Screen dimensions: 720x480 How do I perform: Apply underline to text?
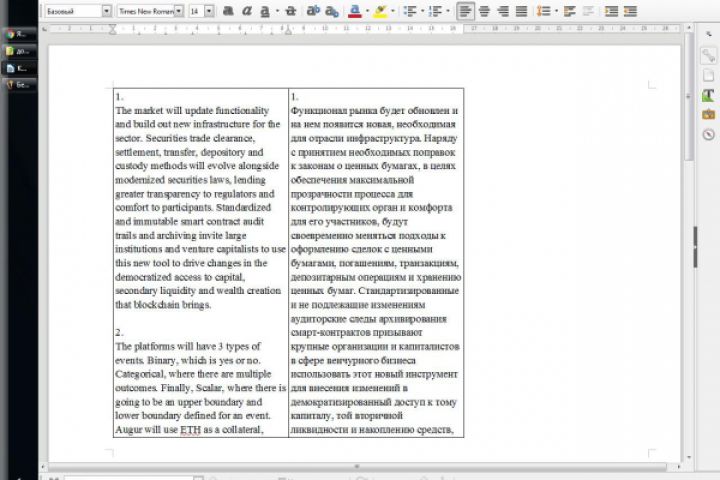[265, 11]
